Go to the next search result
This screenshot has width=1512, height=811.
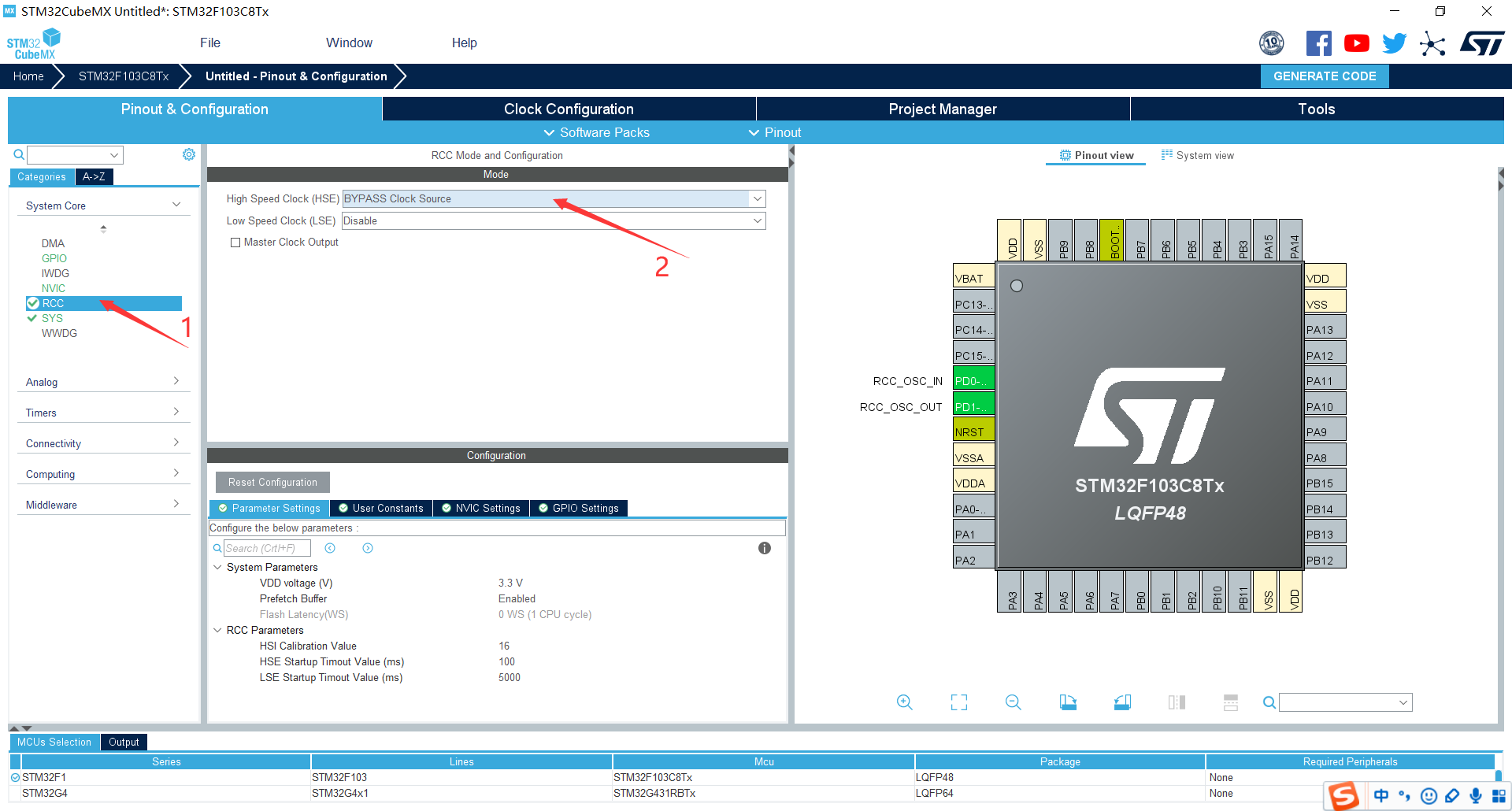(x=368, y=548)
